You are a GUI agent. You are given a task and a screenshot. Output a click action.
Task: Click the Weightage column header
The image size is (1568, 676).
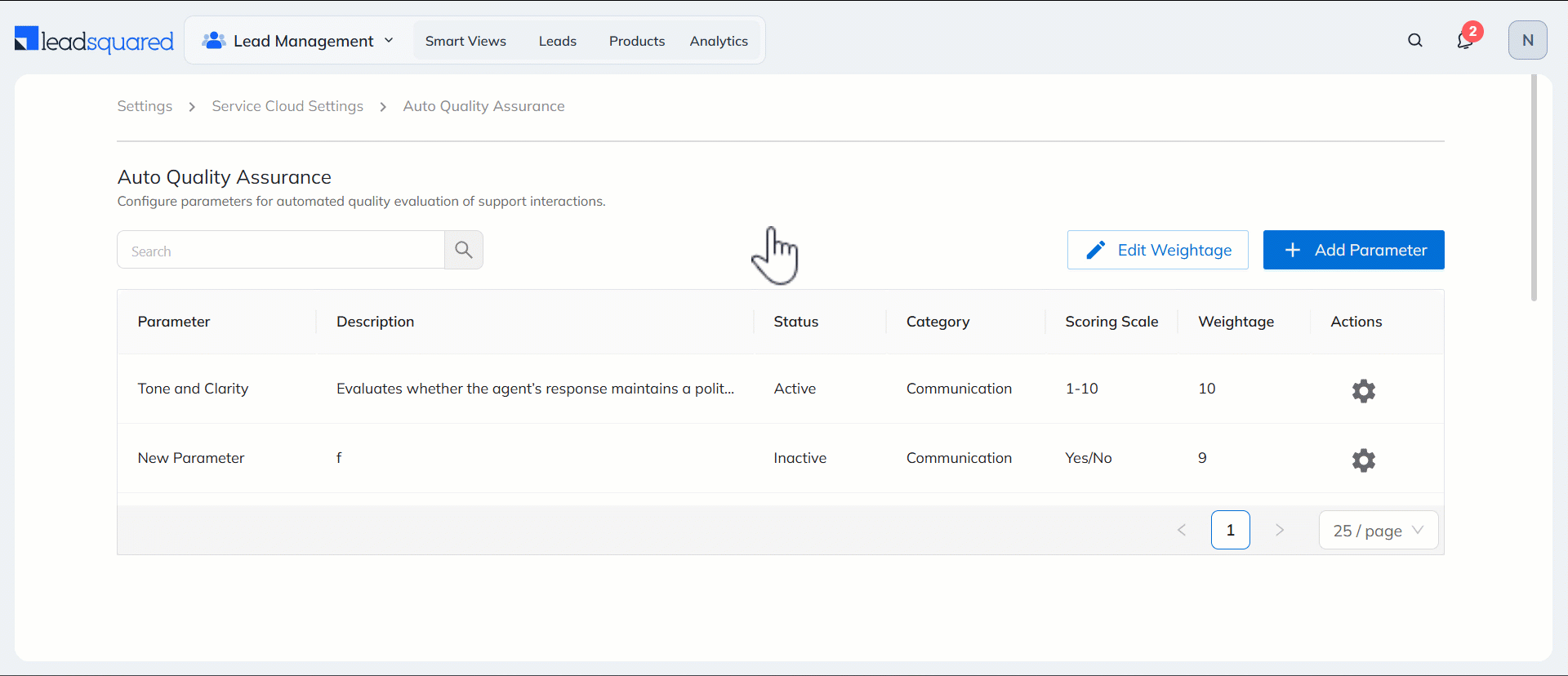1236,322
